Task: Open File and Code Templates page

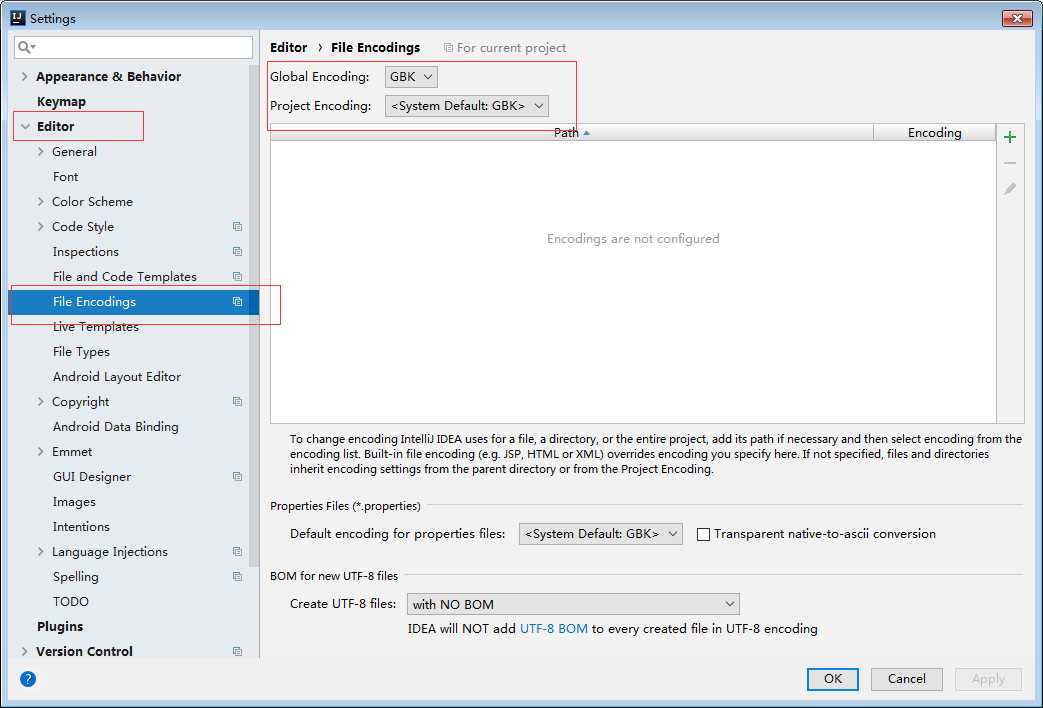Action: tap(124, 276)
